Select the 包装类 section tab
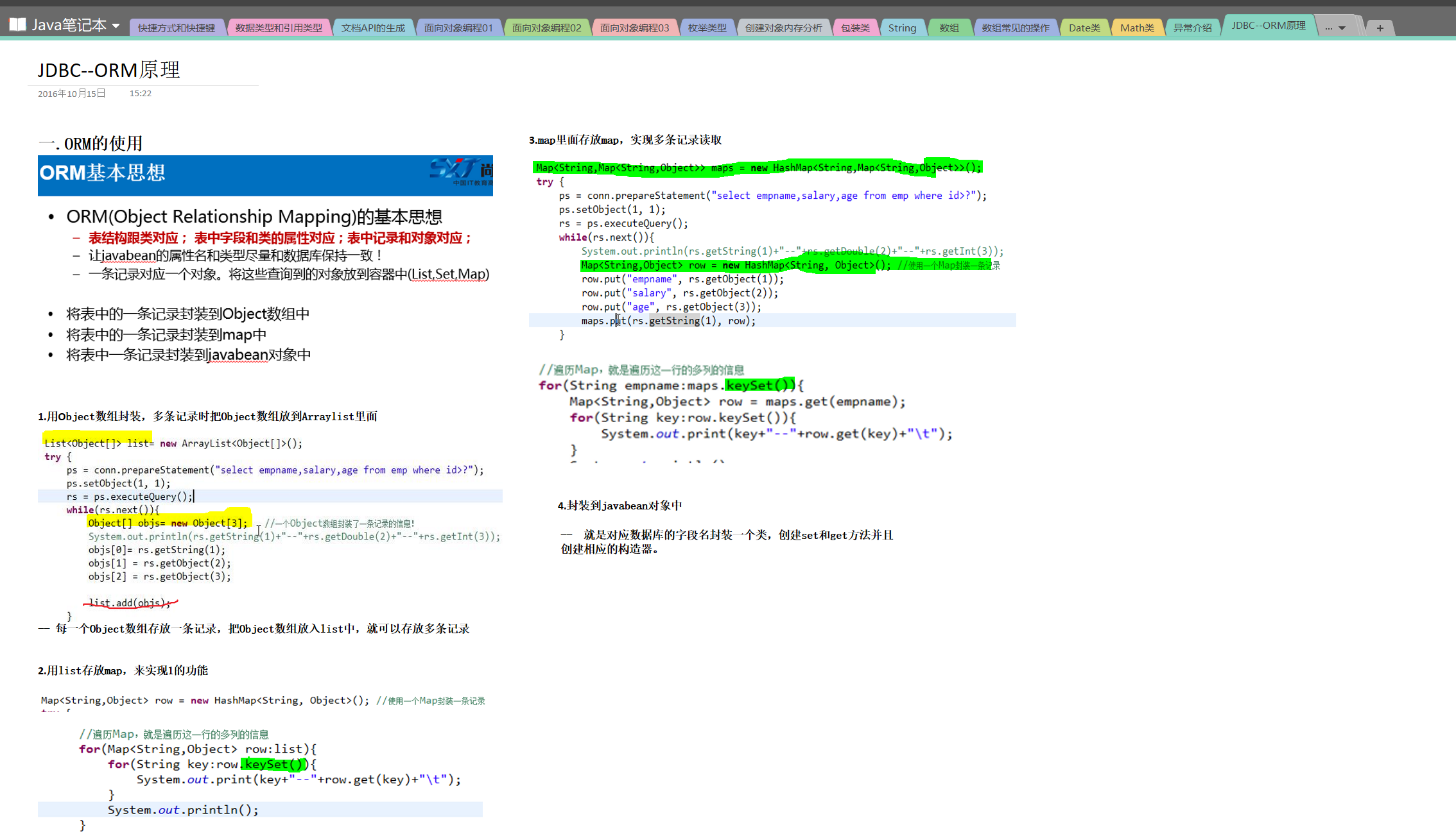This screenshot has height=836, width=1456. click(x=855, y=28)
